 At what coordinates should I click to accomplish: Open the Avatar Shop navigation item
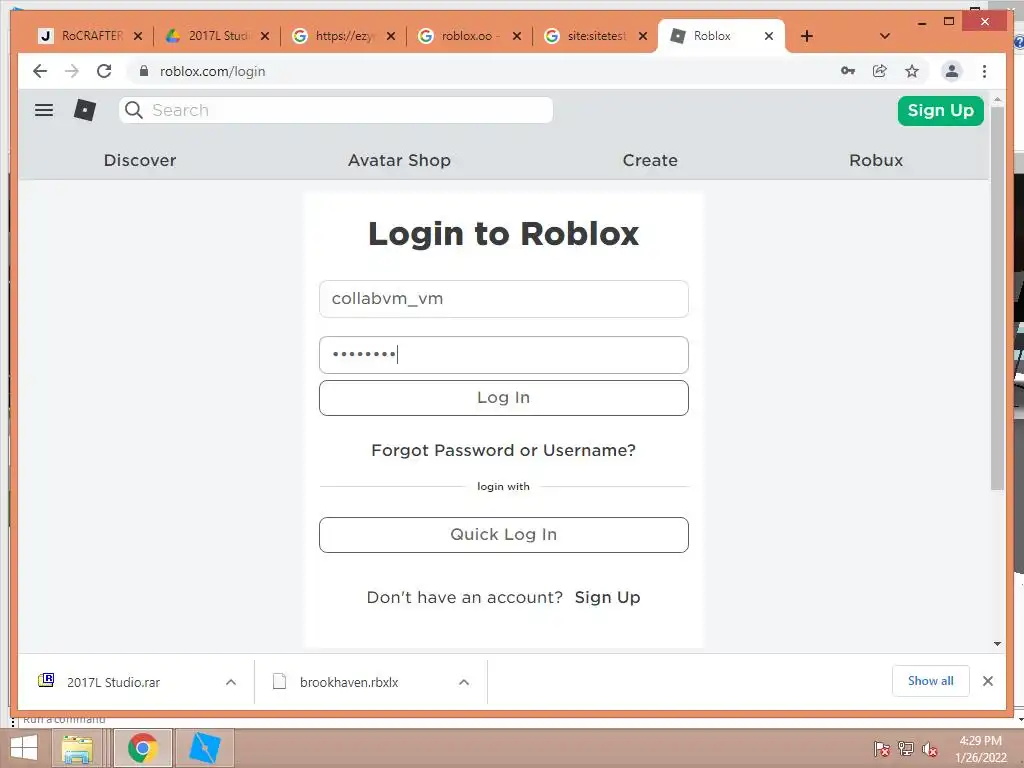tap(399, 160)
